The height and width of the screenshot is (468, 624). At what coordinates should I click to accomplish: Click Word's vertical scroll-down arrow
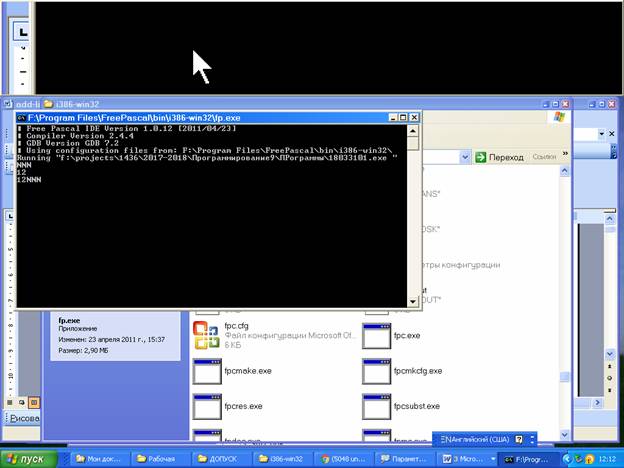[x=610, y=354]
